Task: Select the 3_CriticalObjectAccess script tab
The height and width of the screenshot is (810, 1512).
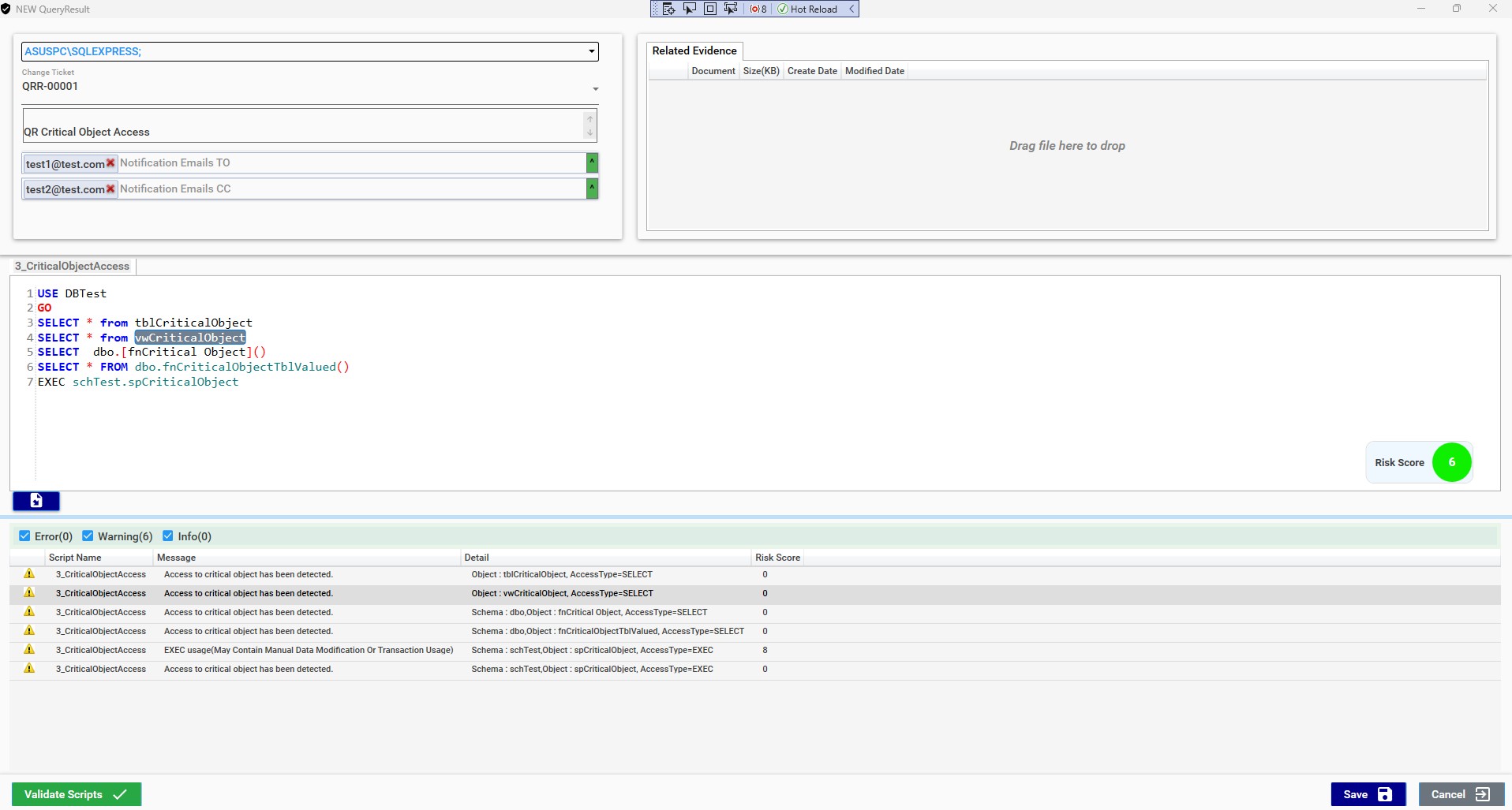Action: pyautogui.click(x=72, y=267)
